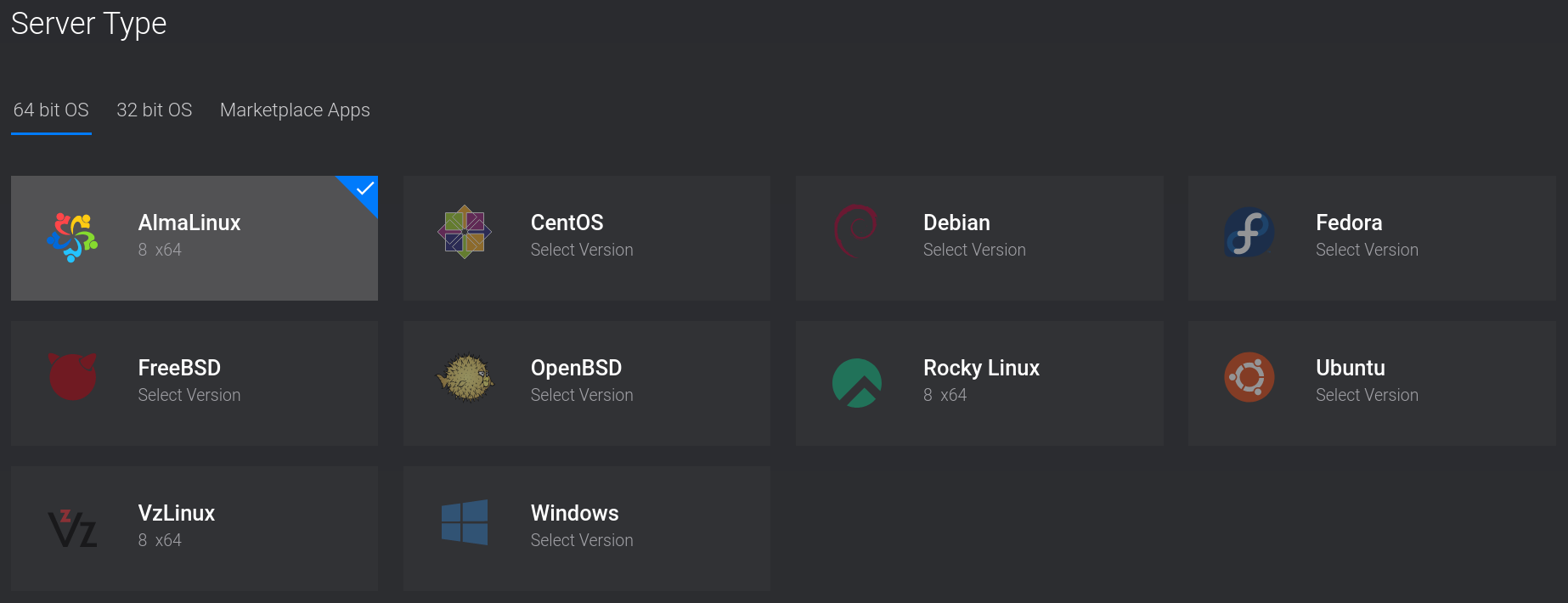This screenshot has height=603, width=1568.
Task: Choose the CentOS title
Action: coord(567,223)
